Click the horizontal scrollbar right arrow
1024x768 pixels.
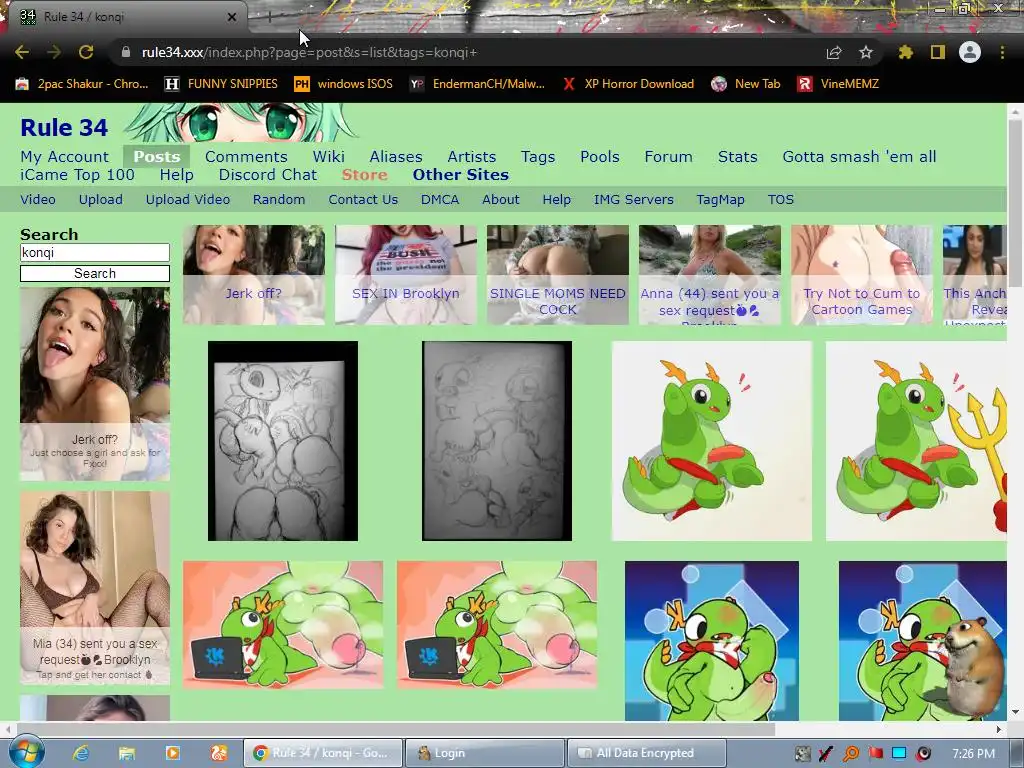click(999, 729)
